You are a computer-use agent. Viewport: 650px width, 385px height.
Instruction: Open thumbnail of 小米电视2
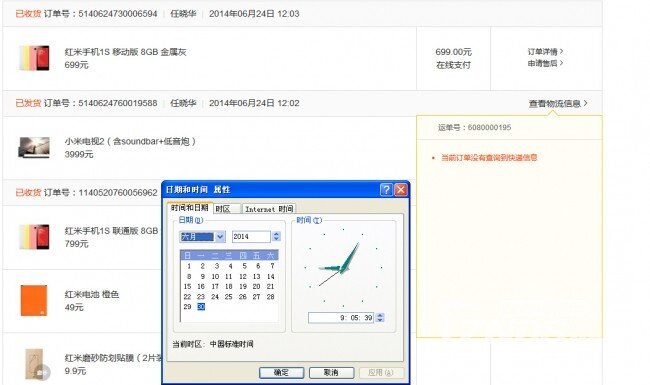[34, 148]
